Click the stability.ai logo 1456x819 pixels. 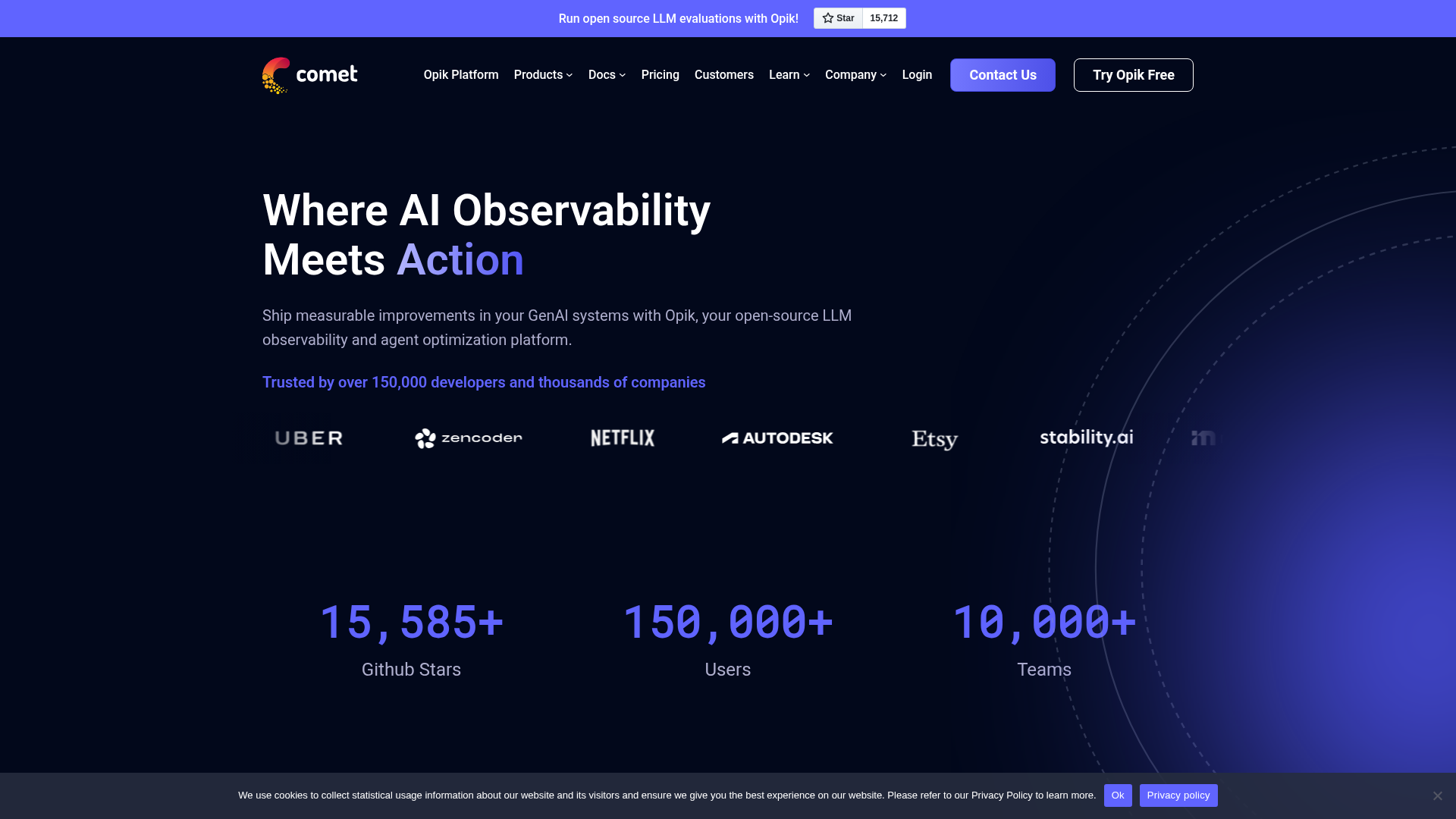[x=1086, y=438]
